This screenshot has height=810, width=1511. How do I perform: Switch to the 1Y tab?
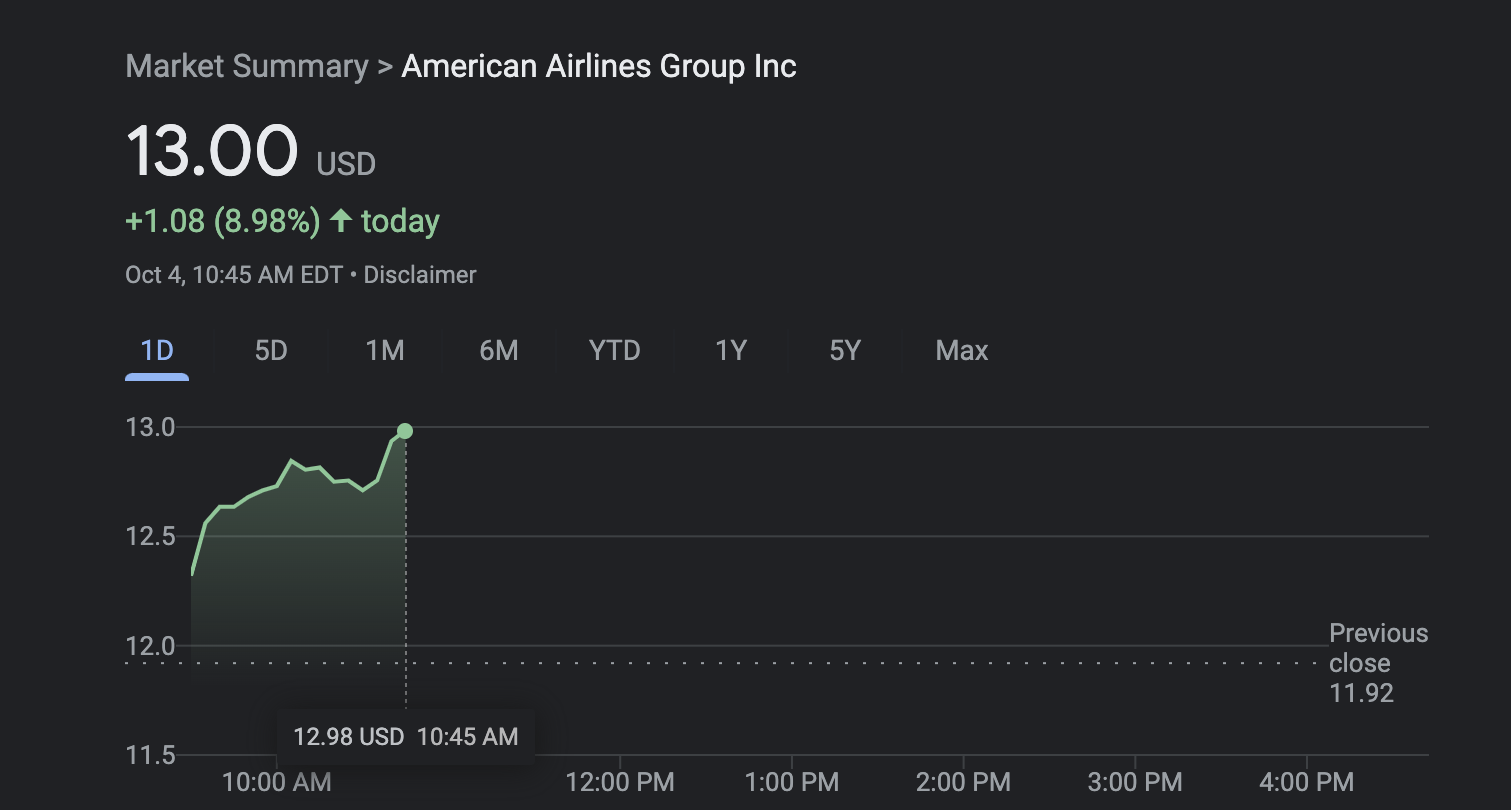pos(731,351)
